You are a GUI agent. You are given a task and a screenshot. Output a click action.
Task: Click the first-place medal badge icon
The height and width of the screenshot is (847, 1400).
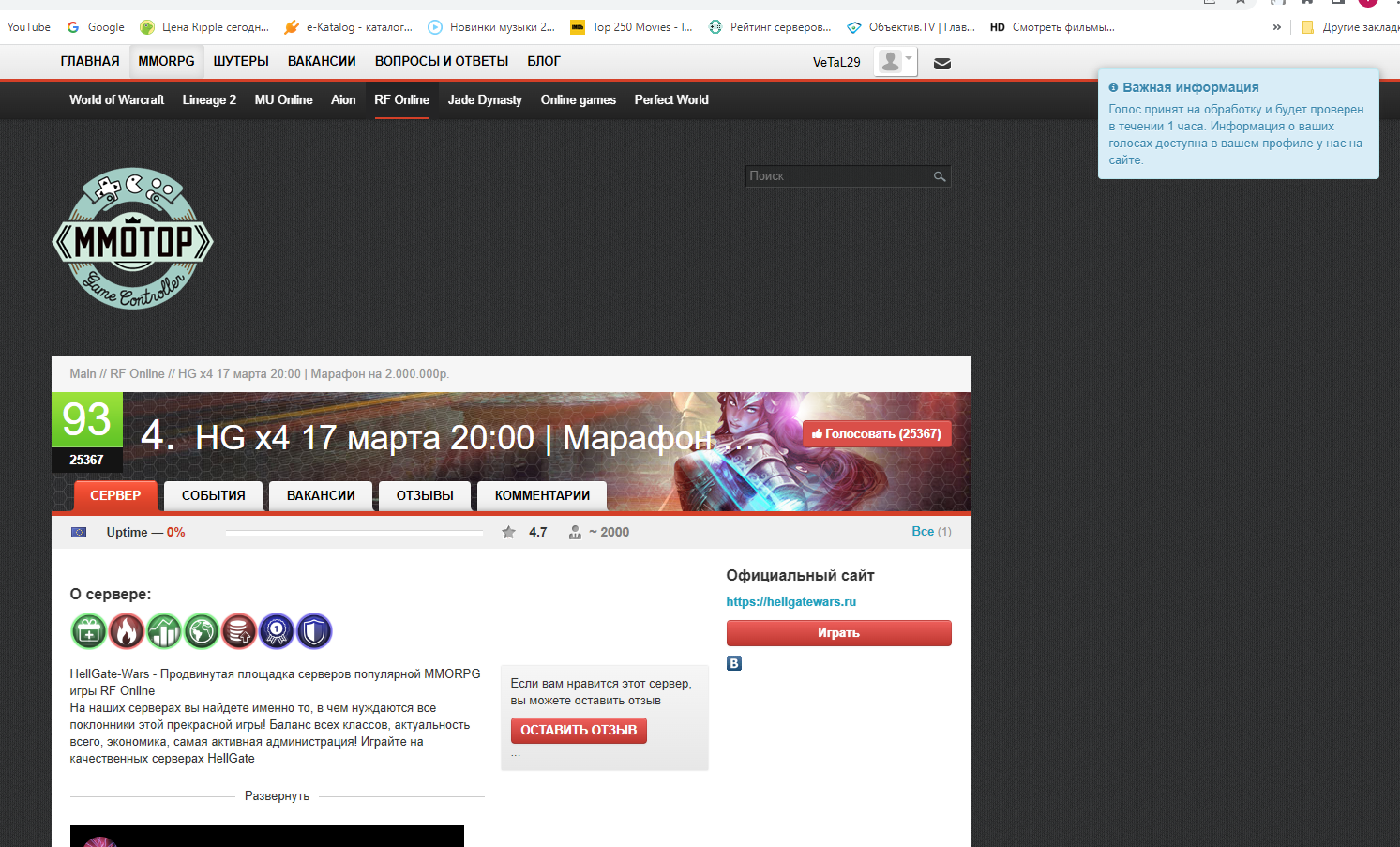coord(277,631)
